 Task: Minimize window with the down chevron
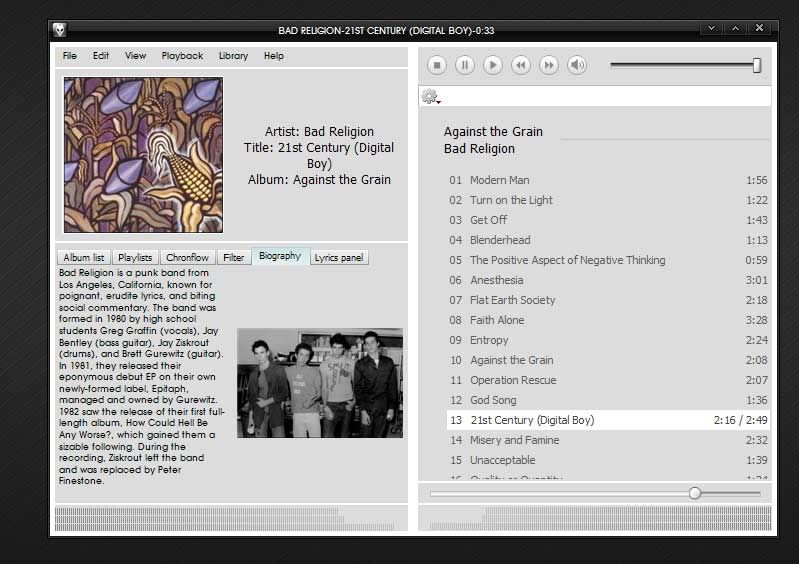click(711, 29)
